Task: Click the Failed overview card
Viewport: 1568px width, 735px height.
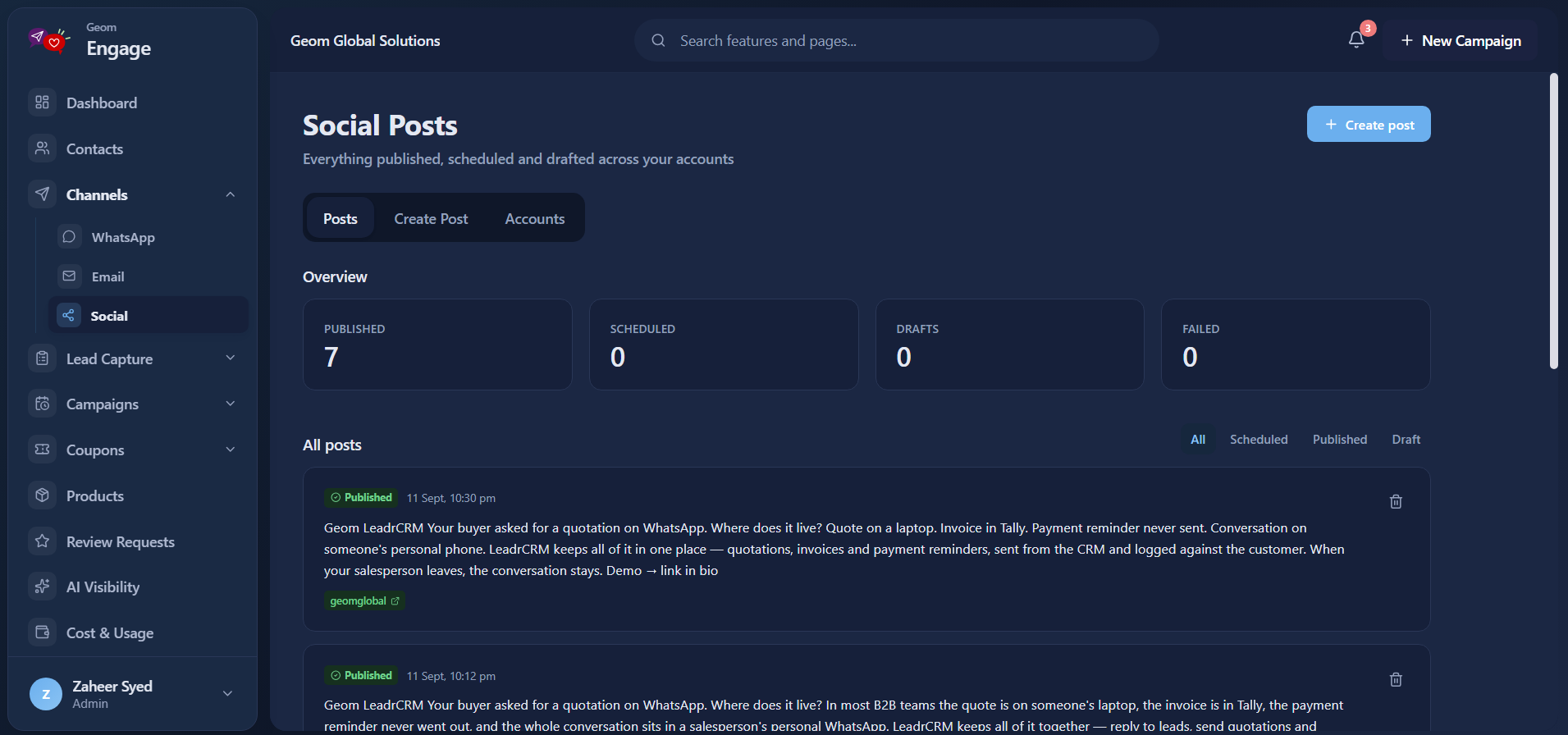Action: 1296,345
